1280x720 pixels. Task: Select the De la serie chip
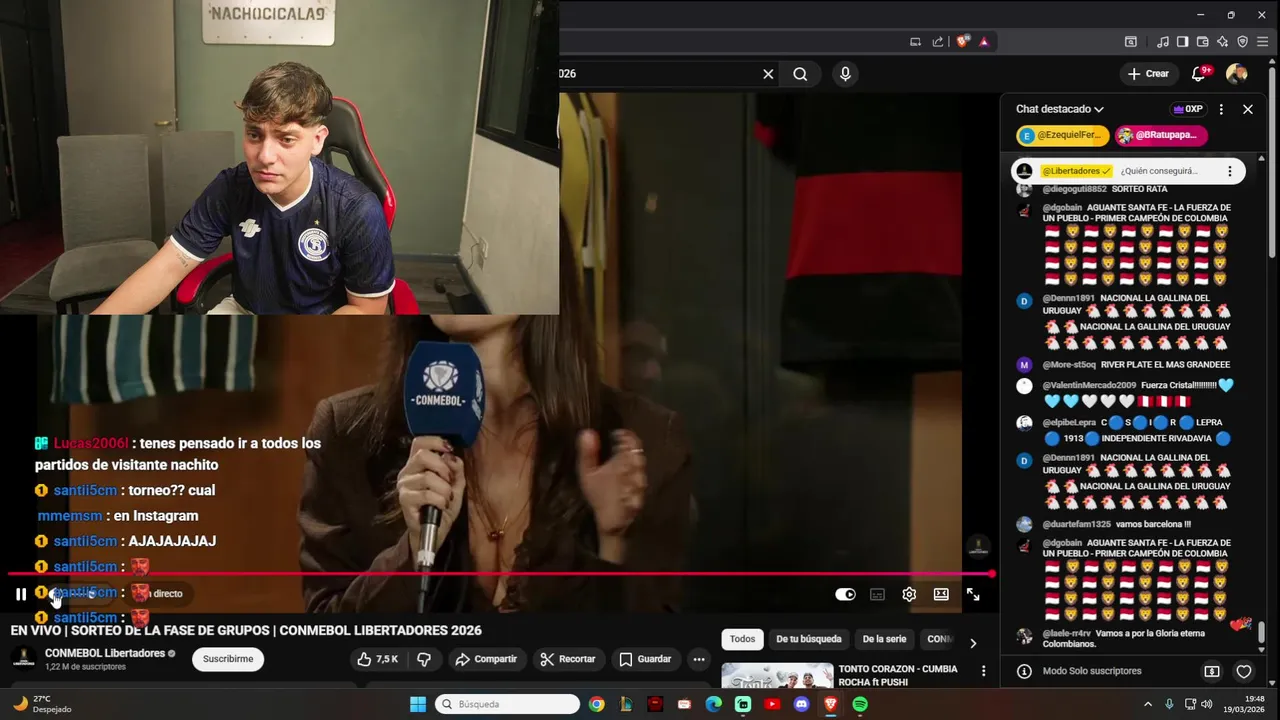884,639
